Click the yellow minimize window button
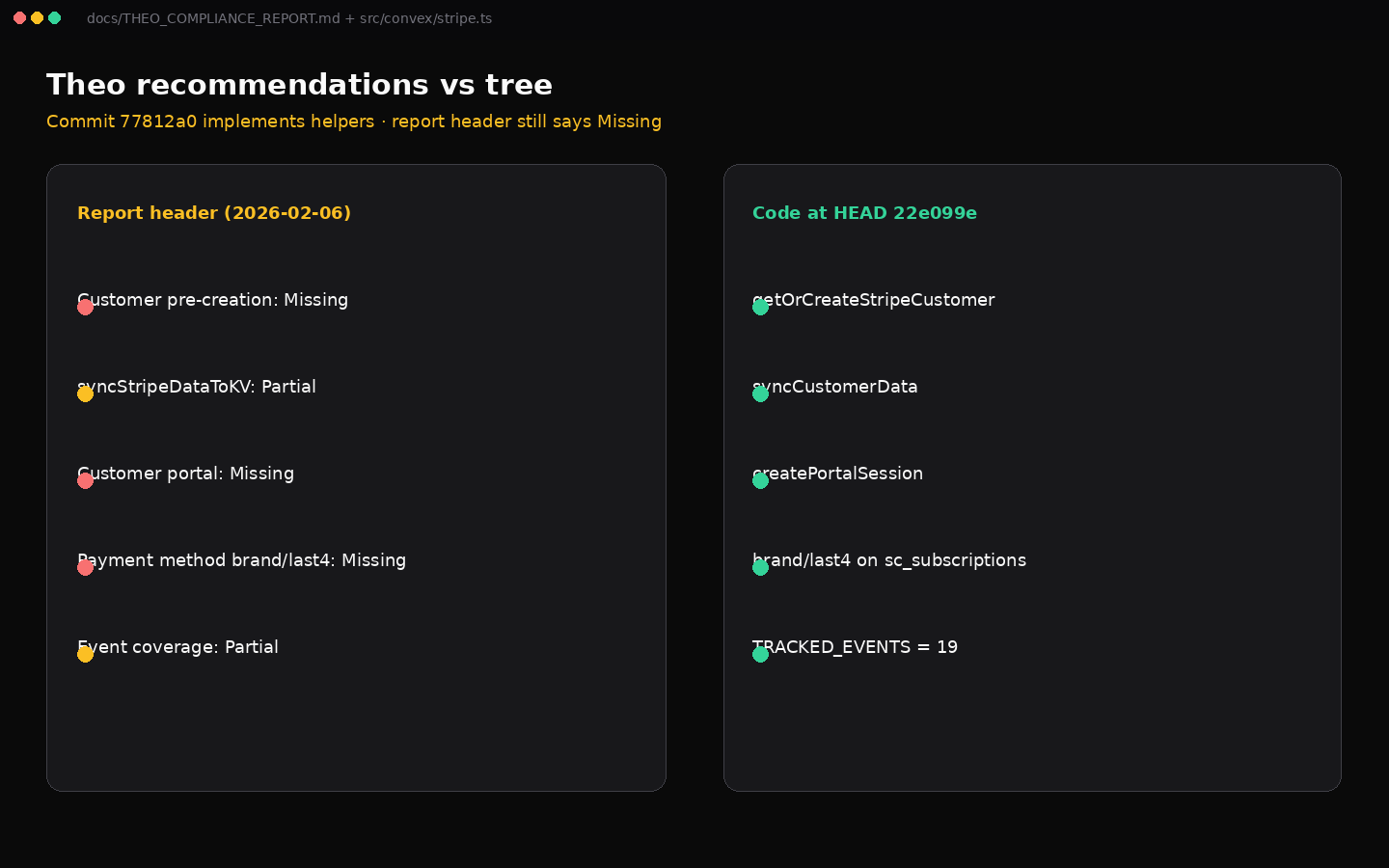The width and height of the screenshot is (1389, 868). (x=37, y=18)
